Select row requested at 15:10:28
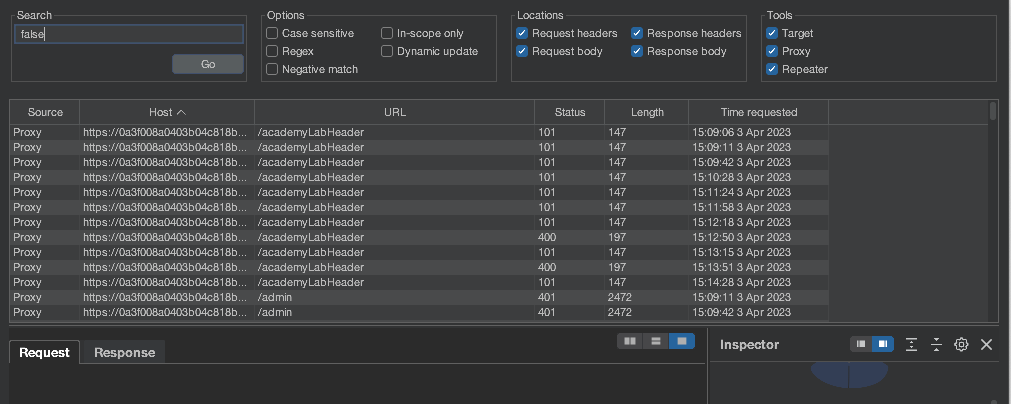Screen dimensions: 1011x404 point(419,177)
